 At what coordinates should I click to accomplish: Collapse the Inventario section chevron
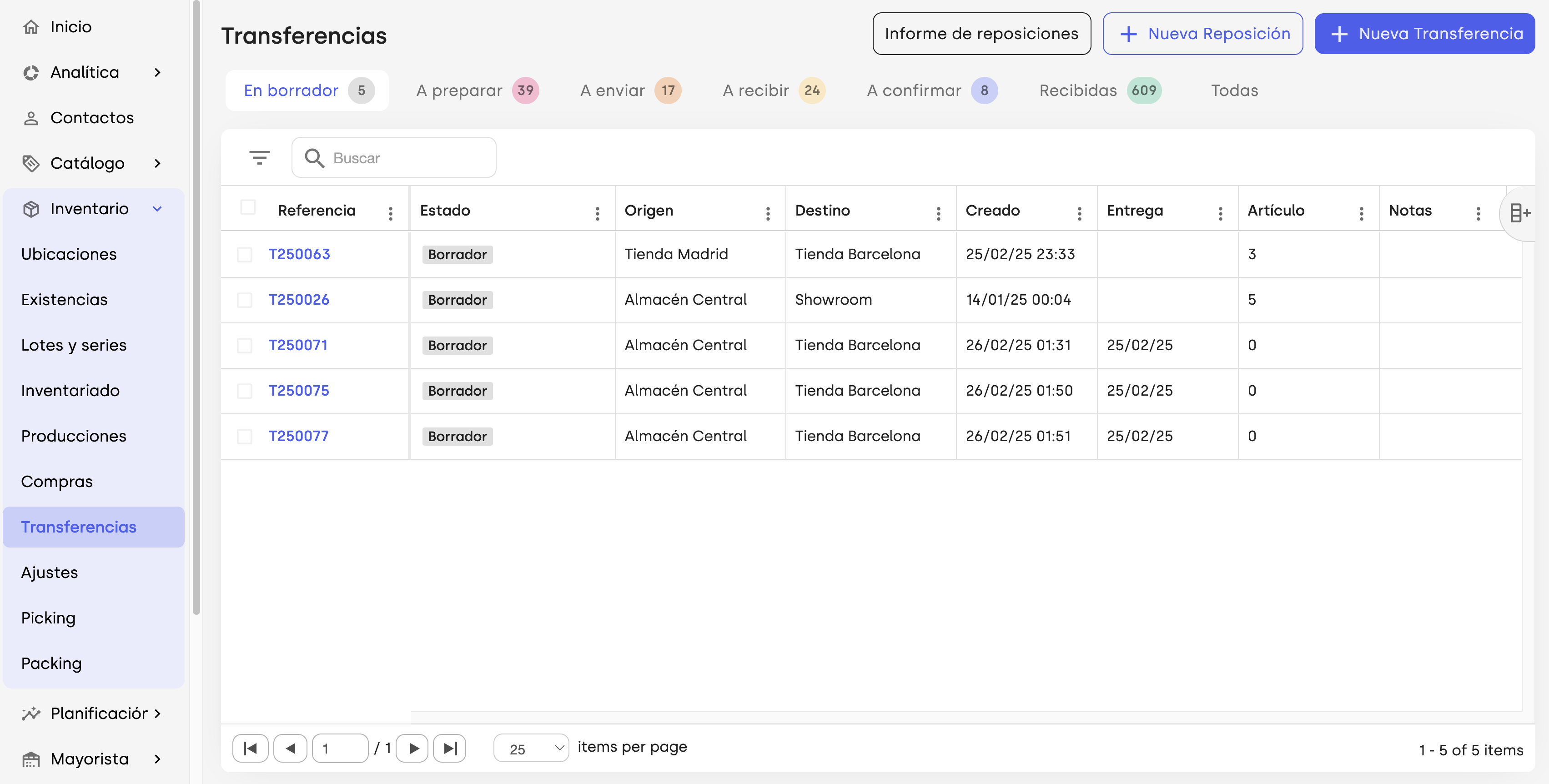pyautogui.click(x=157, y=209)
